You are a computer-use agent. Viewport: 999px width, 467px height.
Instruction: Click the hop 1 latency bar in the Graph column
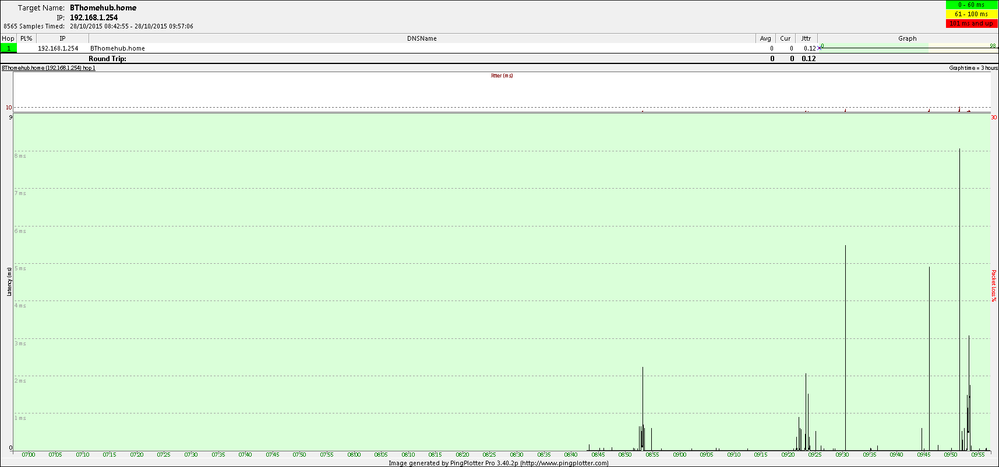(x=908, y=47)
